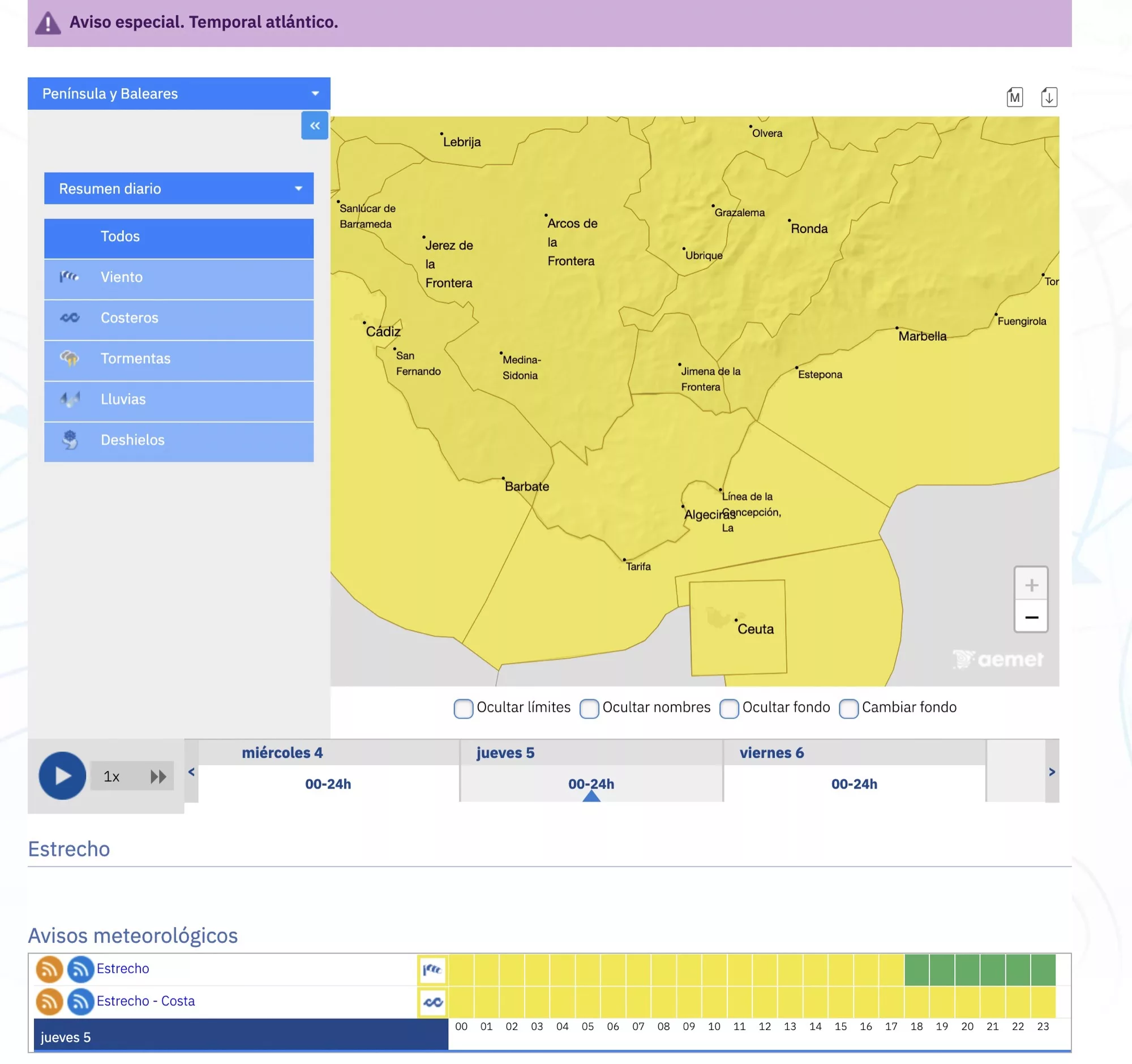Click the play animation button
The image size is (1132, 1064).
click(62, 775)
